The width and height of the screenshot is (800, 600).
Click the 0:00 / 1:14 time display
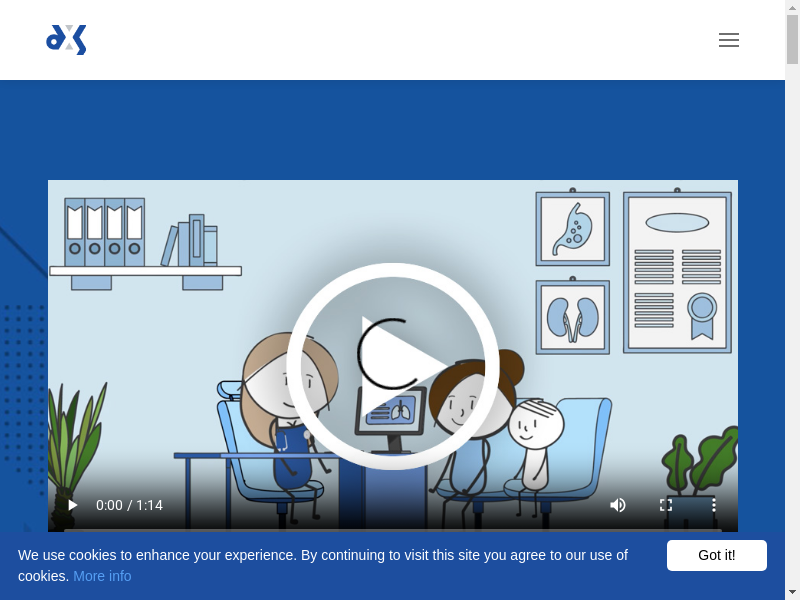(x=129, y=505)
